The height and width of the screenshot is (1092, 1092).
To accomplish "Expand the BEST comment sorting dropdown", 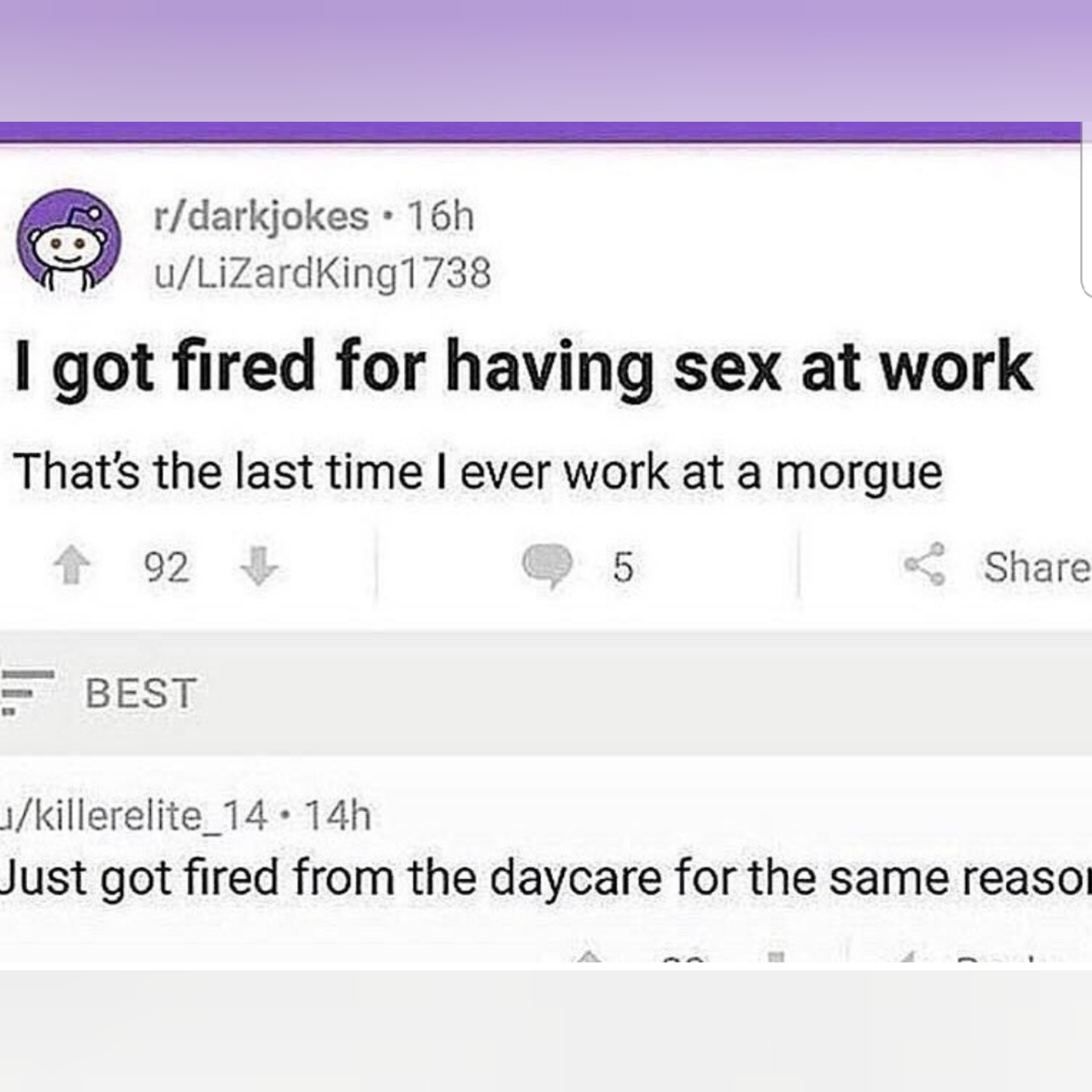I will [140, 693].
